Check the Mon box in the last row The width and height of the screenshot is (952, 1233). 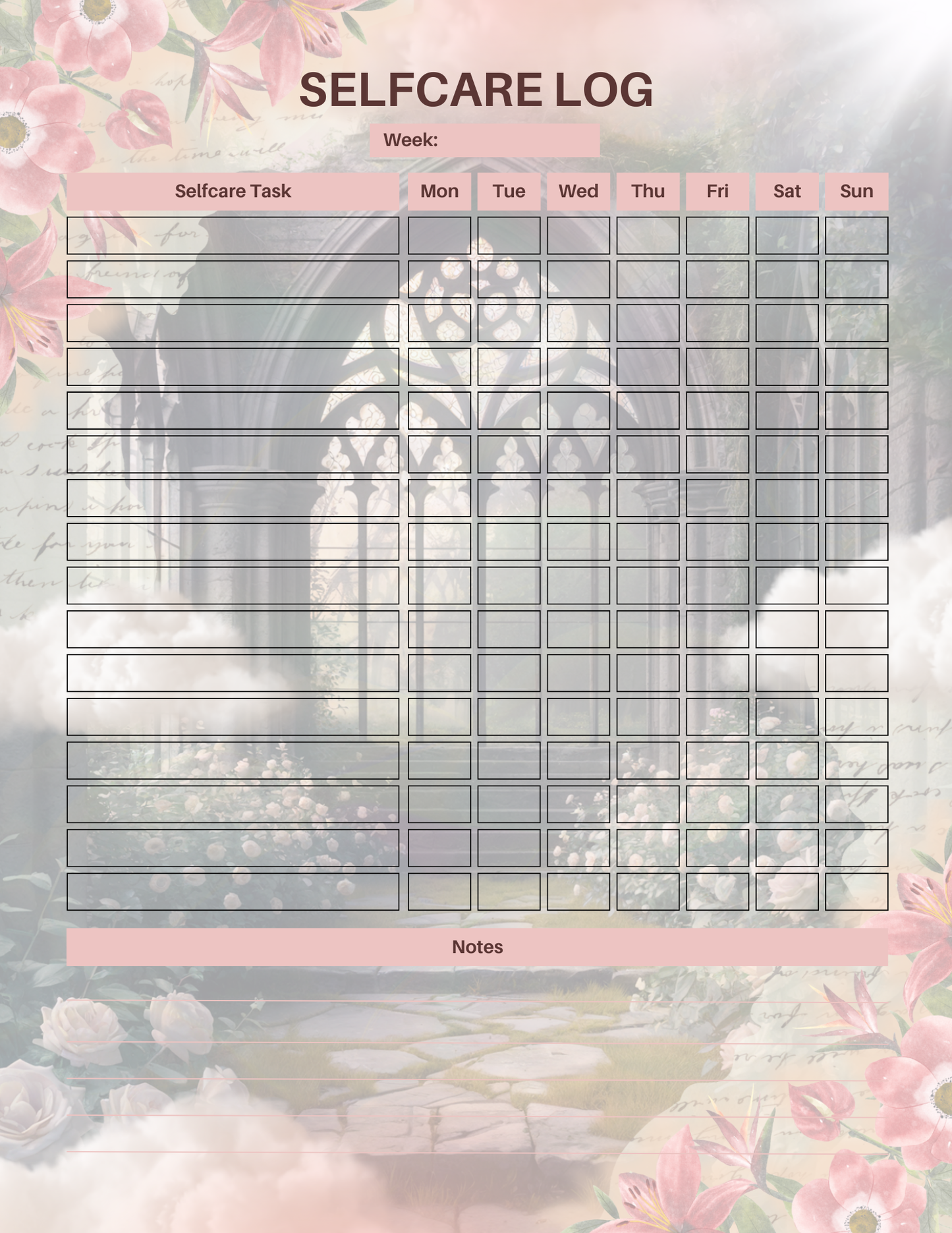(439, 892)
